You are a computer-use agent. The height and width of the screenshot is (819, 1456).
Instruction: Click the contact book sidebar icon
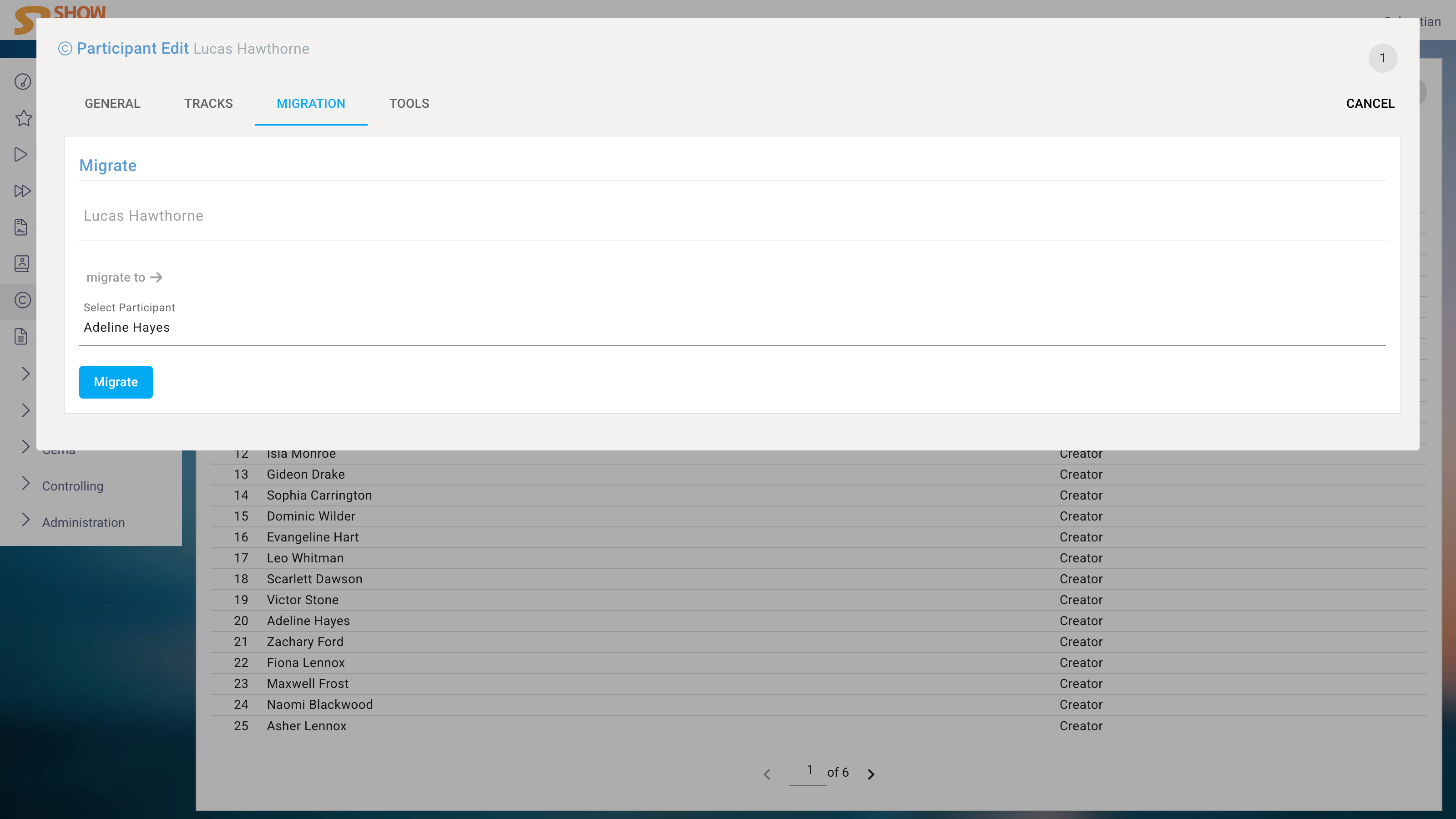point(21,263)
